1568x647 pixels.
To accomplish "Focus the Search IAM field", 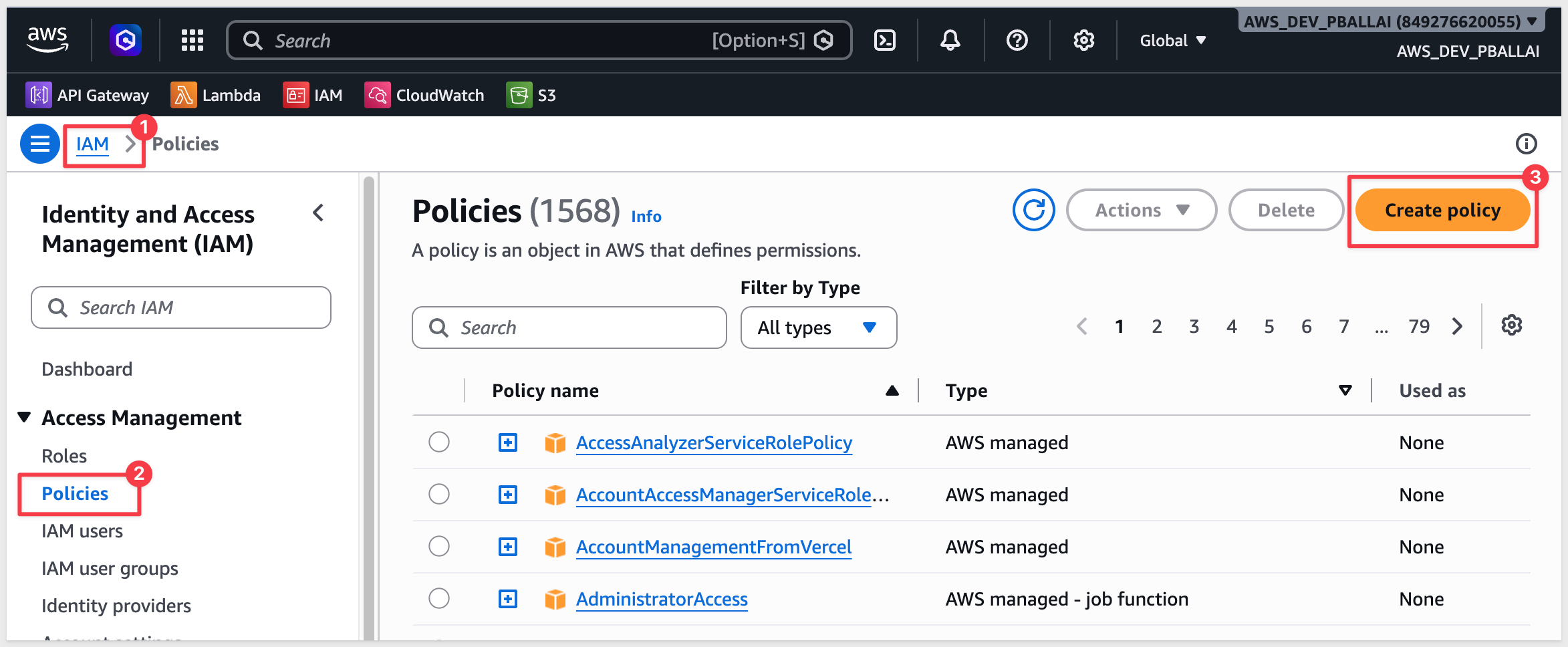I will click(x=181, y=307).
